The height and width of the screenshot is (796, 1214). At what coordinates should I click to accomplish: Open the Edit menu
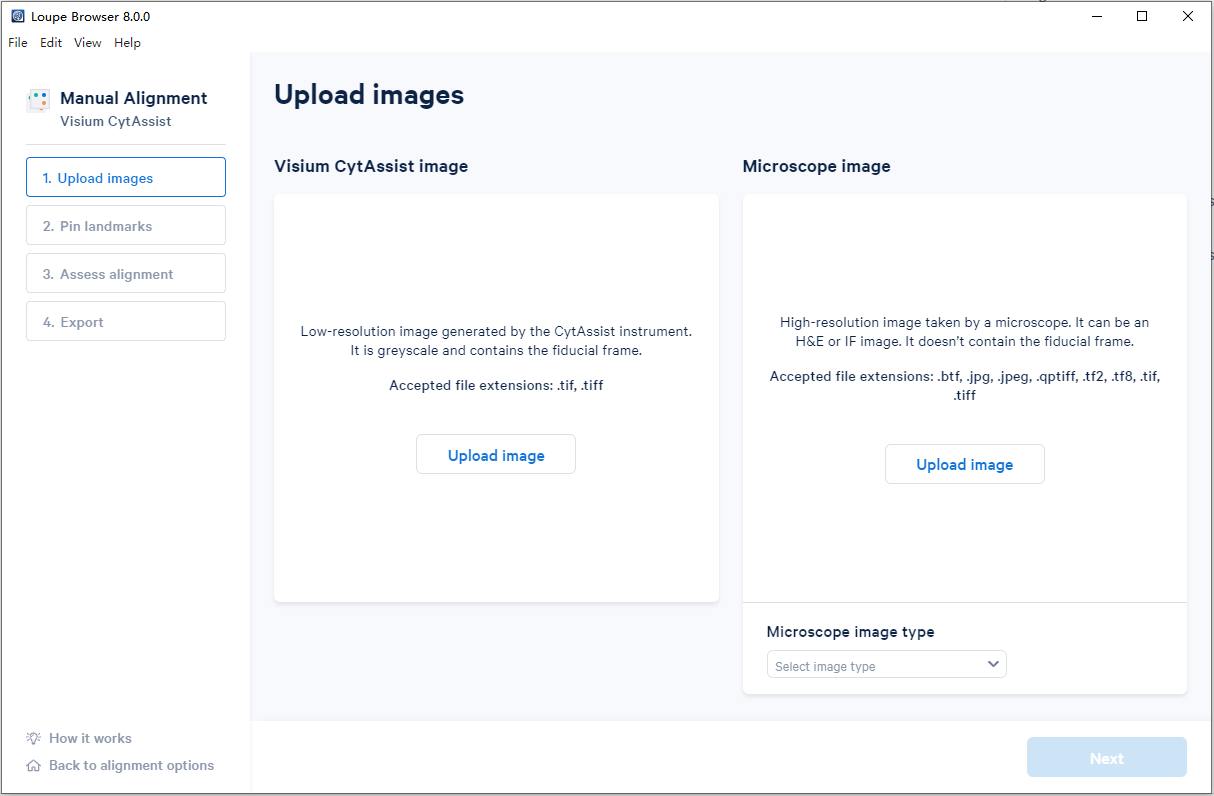(x=51, y=43)
